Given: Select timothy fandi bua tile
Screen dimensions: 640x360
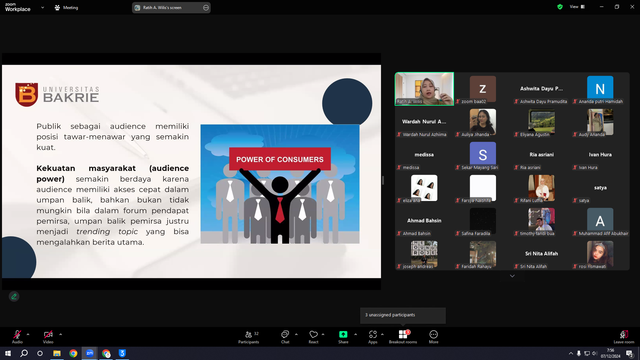Looking at the screenshot, I should [541, 221].
